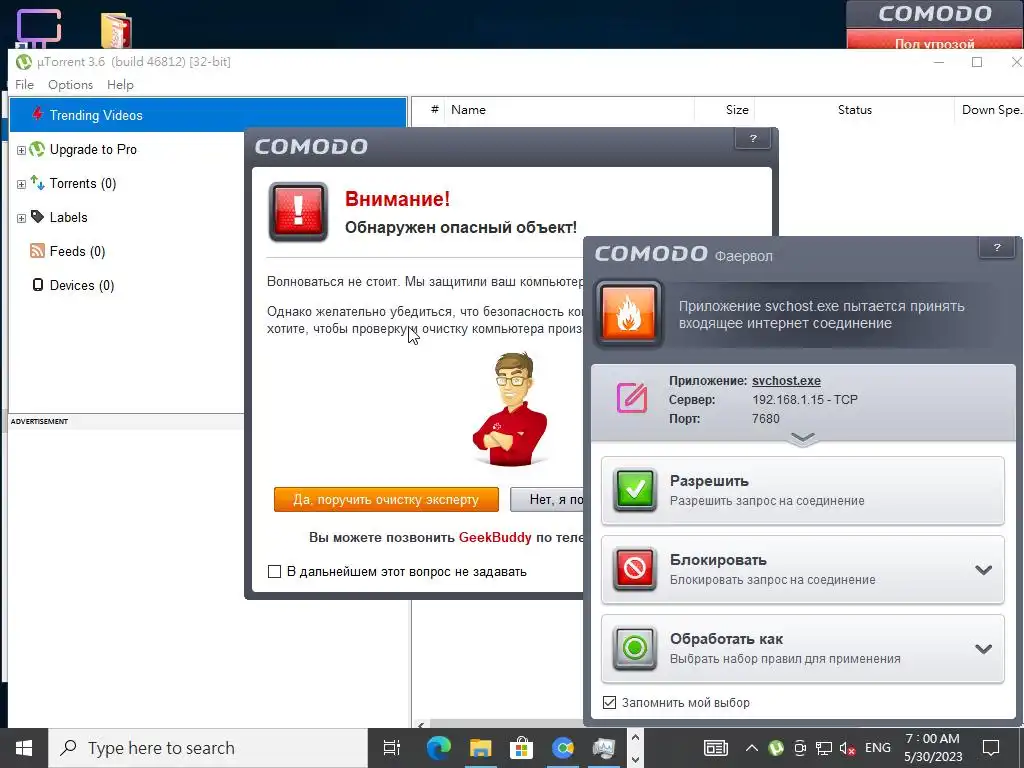
Task: Open the Windows Start menu
Action: (x=24, y=748)
